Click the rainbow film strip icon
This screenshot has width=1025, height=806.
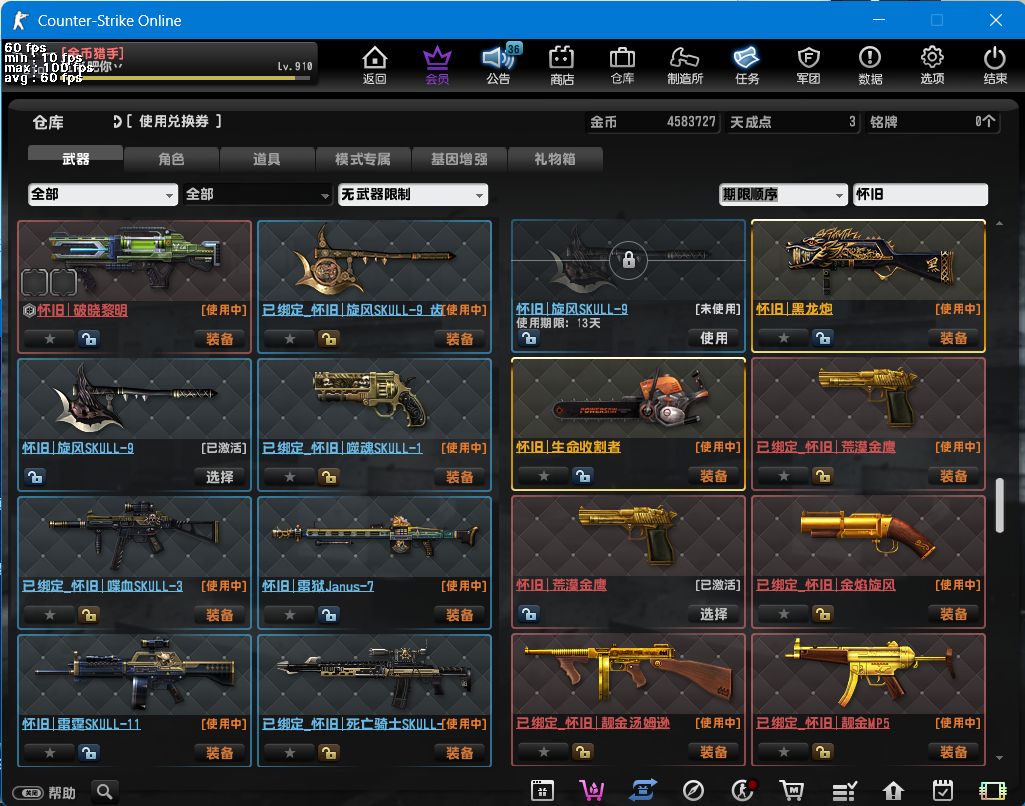(992, 791)
